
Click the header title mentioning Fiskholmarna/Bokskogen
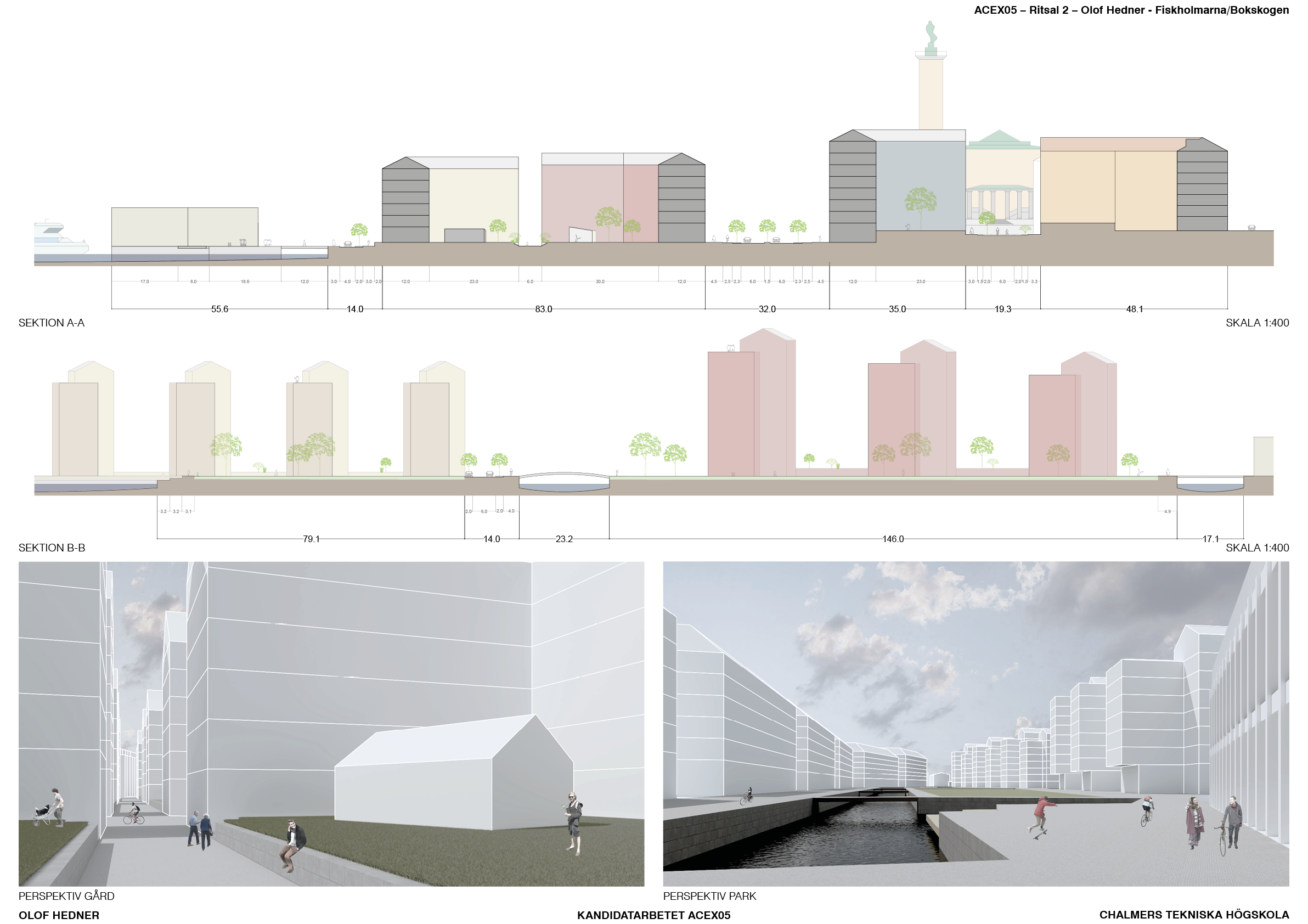[x=1131, y=10]
